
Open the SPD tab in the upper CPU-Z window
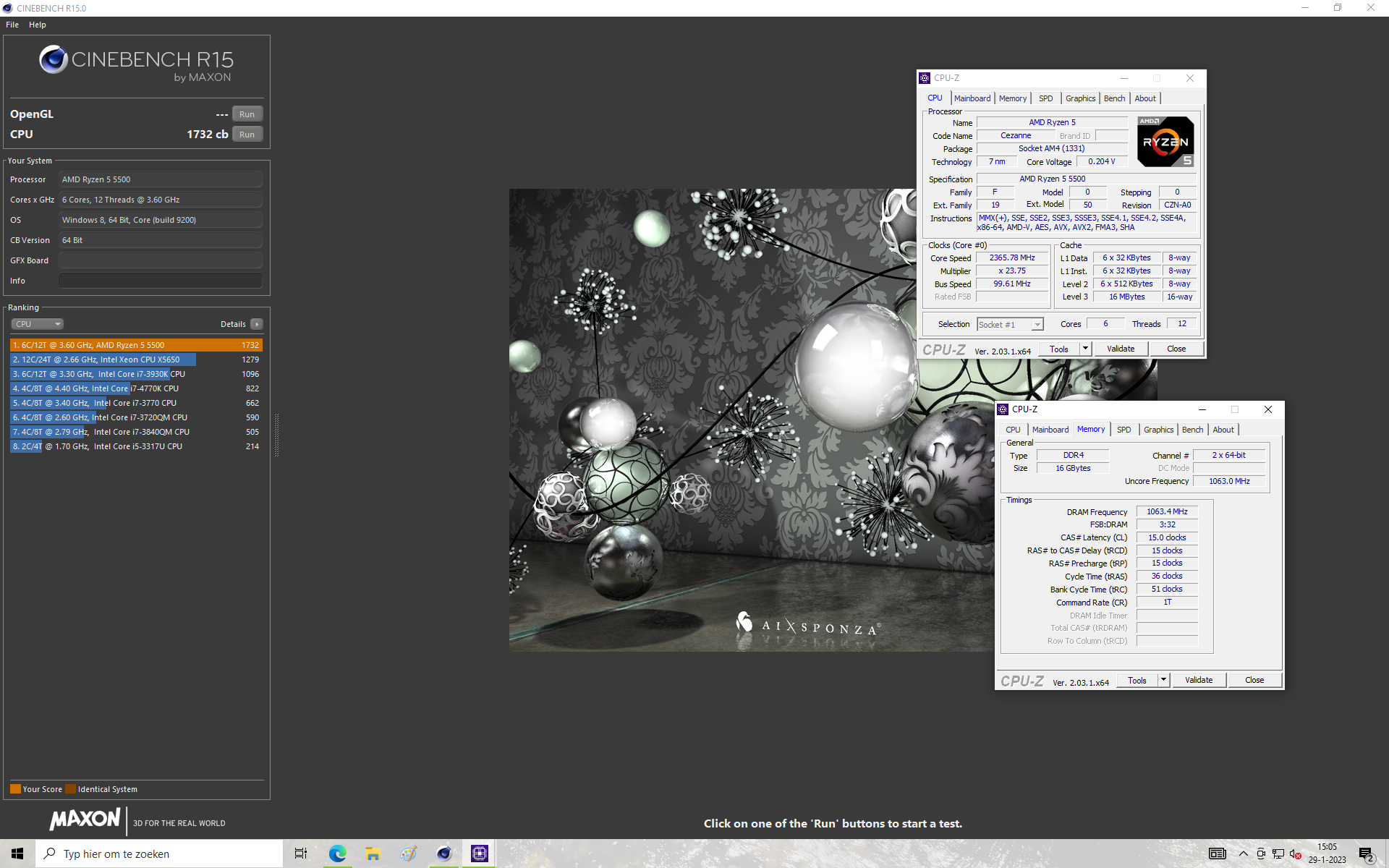pos(1045,98)
